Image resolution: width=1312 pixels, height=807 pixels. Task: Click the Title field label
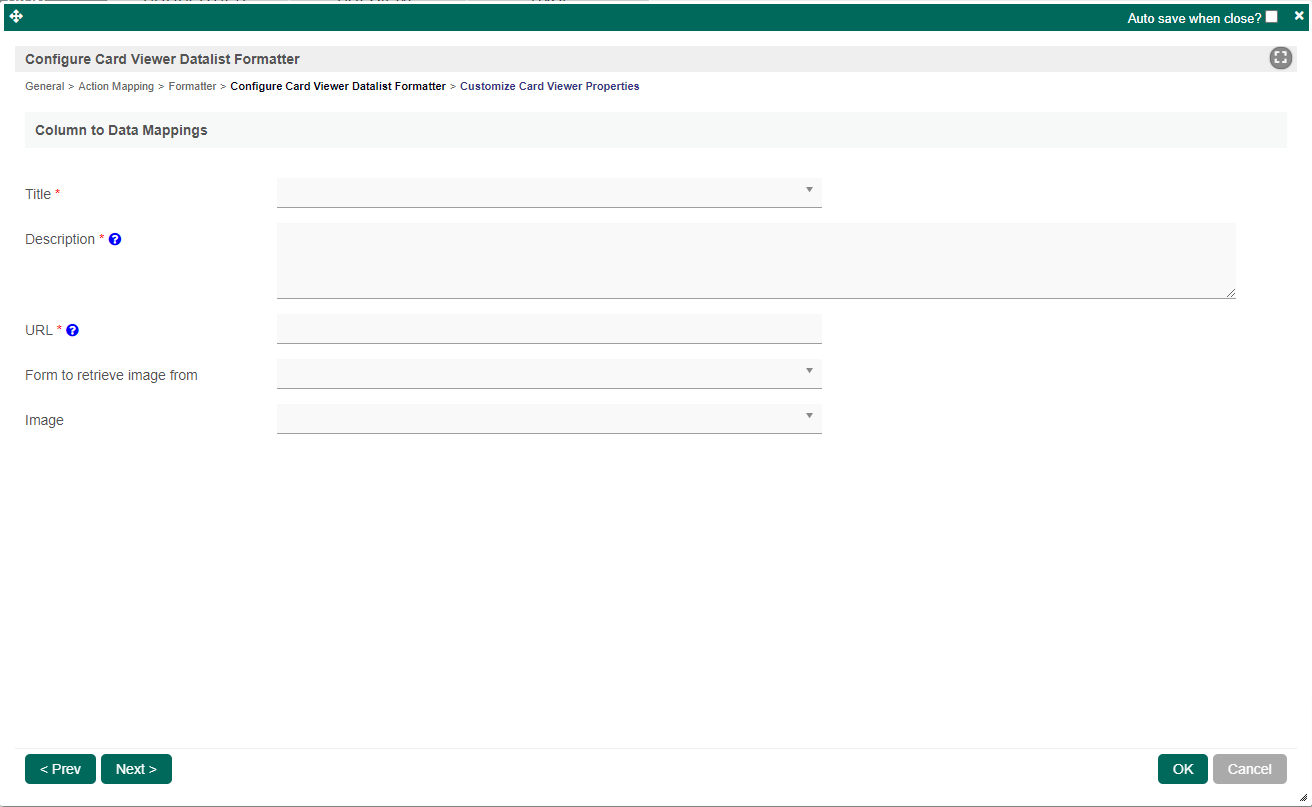coord(38,194)
